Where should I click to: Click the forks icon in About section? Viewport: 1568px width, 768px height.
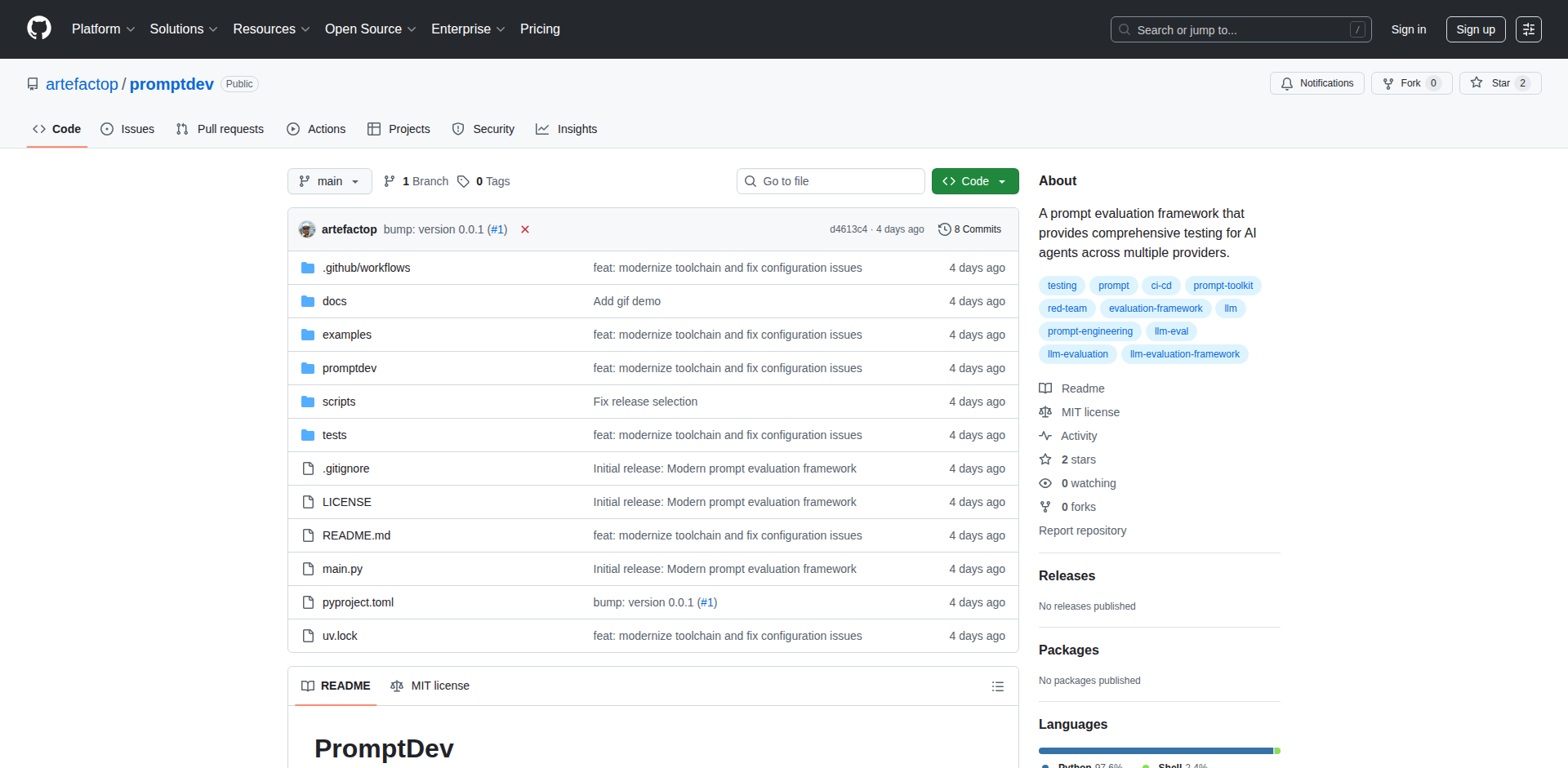click(1045, 507)
